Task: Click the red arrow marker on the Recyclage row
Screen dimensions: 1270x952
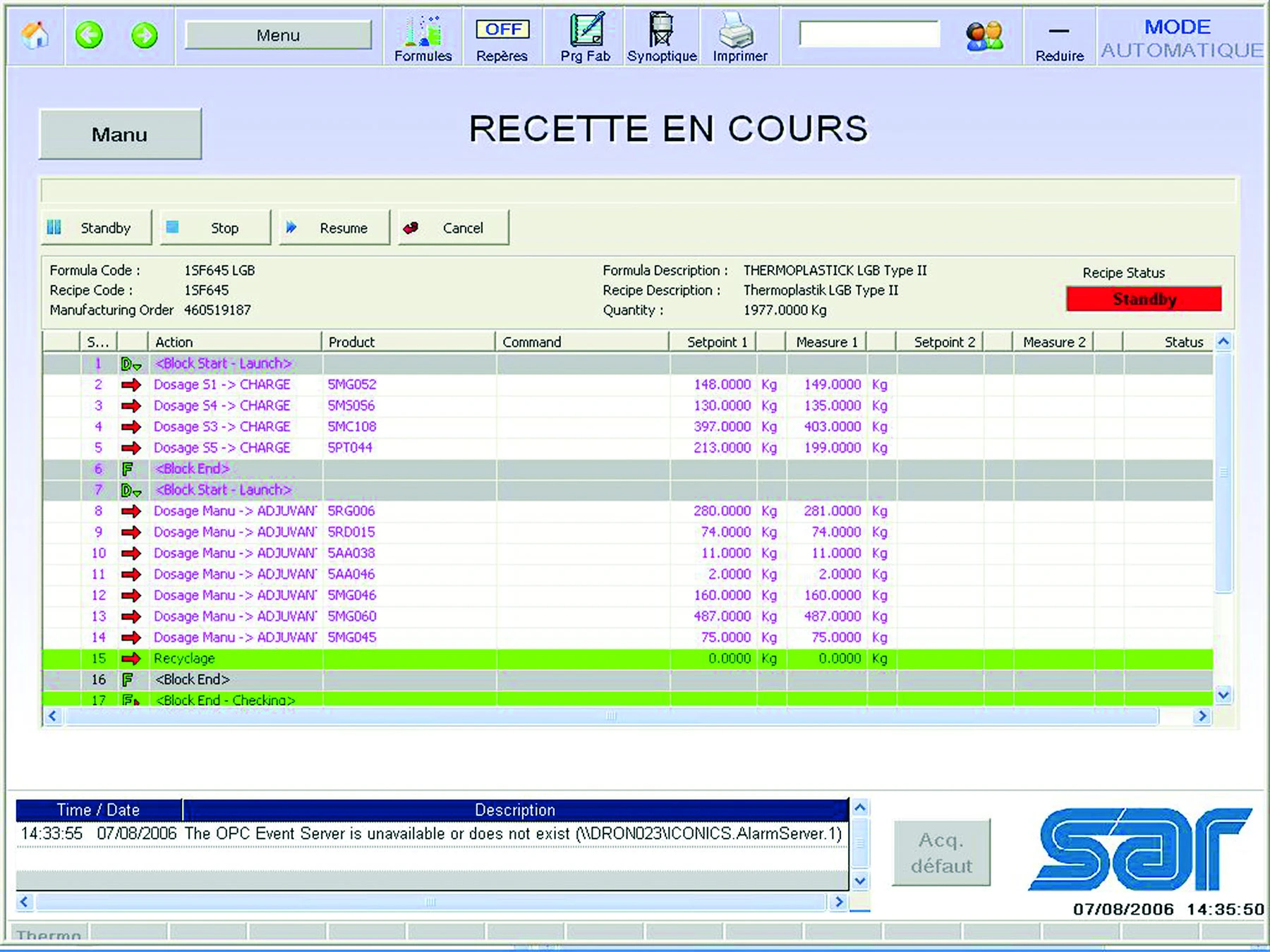Action: tap(131, 658)
